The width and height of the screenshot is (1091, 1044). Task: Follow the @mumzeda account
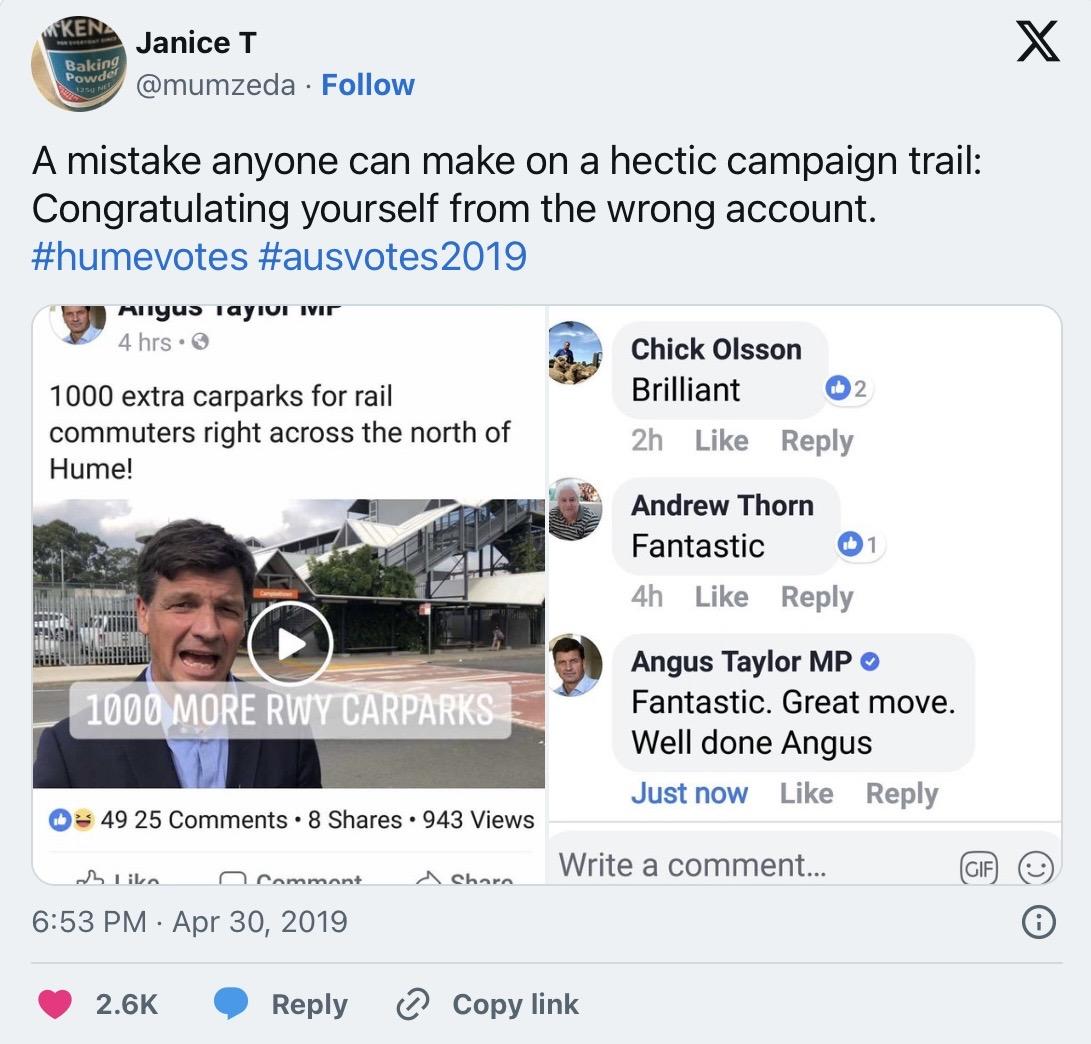(x=368, y=85)
